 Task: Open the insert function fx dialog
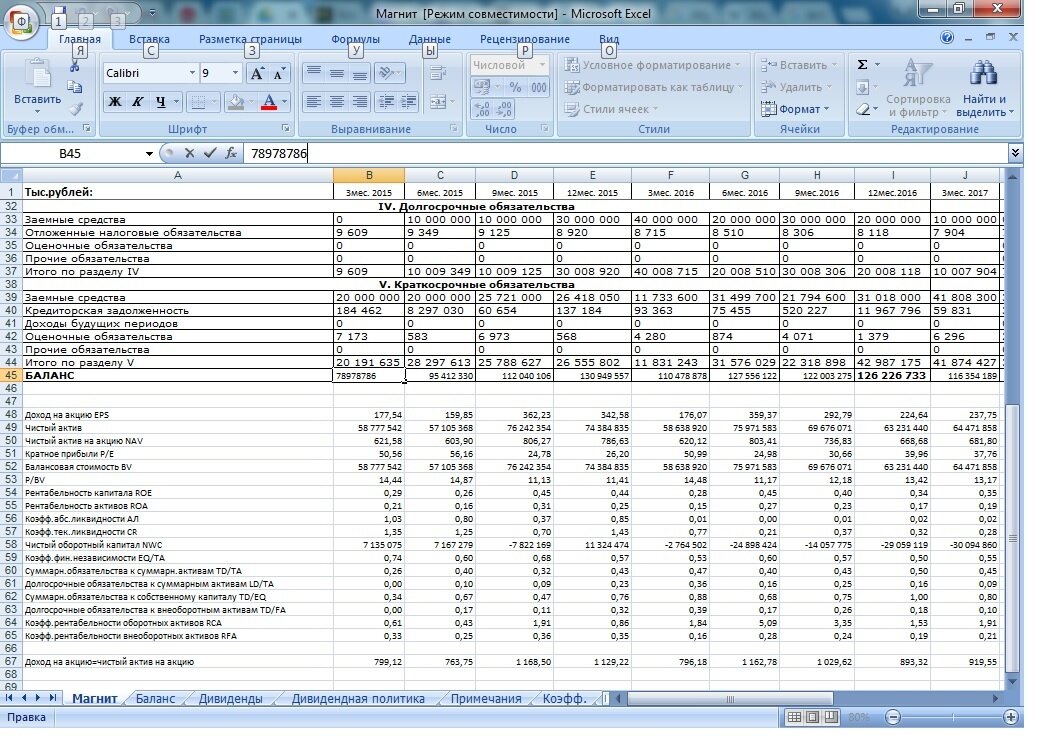pyautogui.click(x=231, y=153)
